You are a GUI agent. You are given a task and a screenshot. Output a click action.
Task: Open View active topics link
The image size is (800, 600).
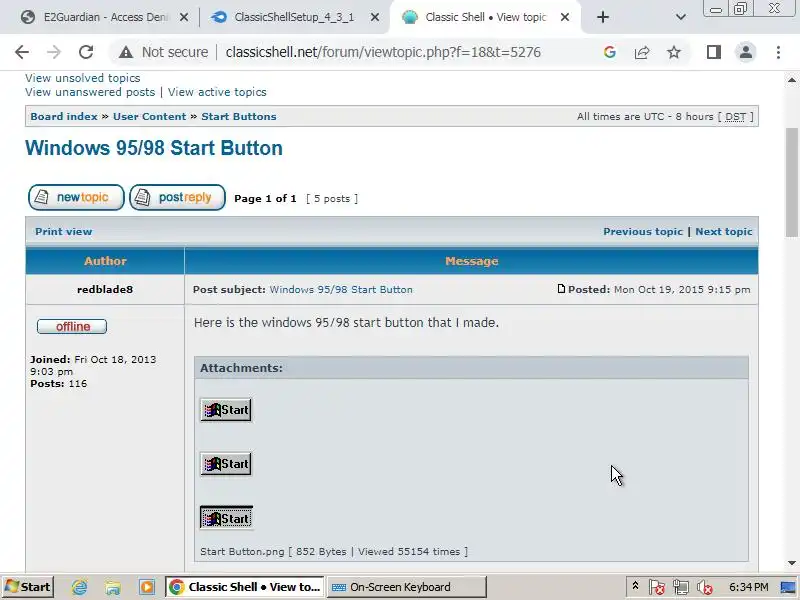coord(217,92)
